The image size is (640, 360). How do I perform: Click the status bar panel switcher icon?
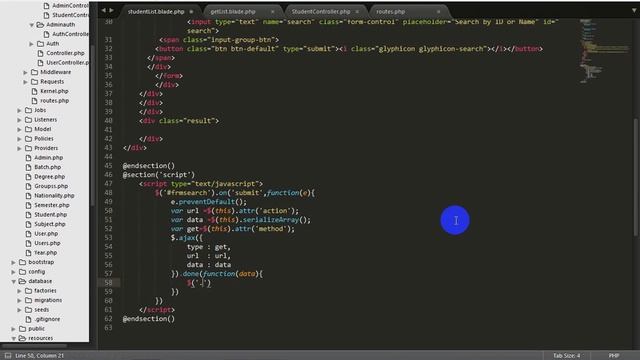coord(8,356)
